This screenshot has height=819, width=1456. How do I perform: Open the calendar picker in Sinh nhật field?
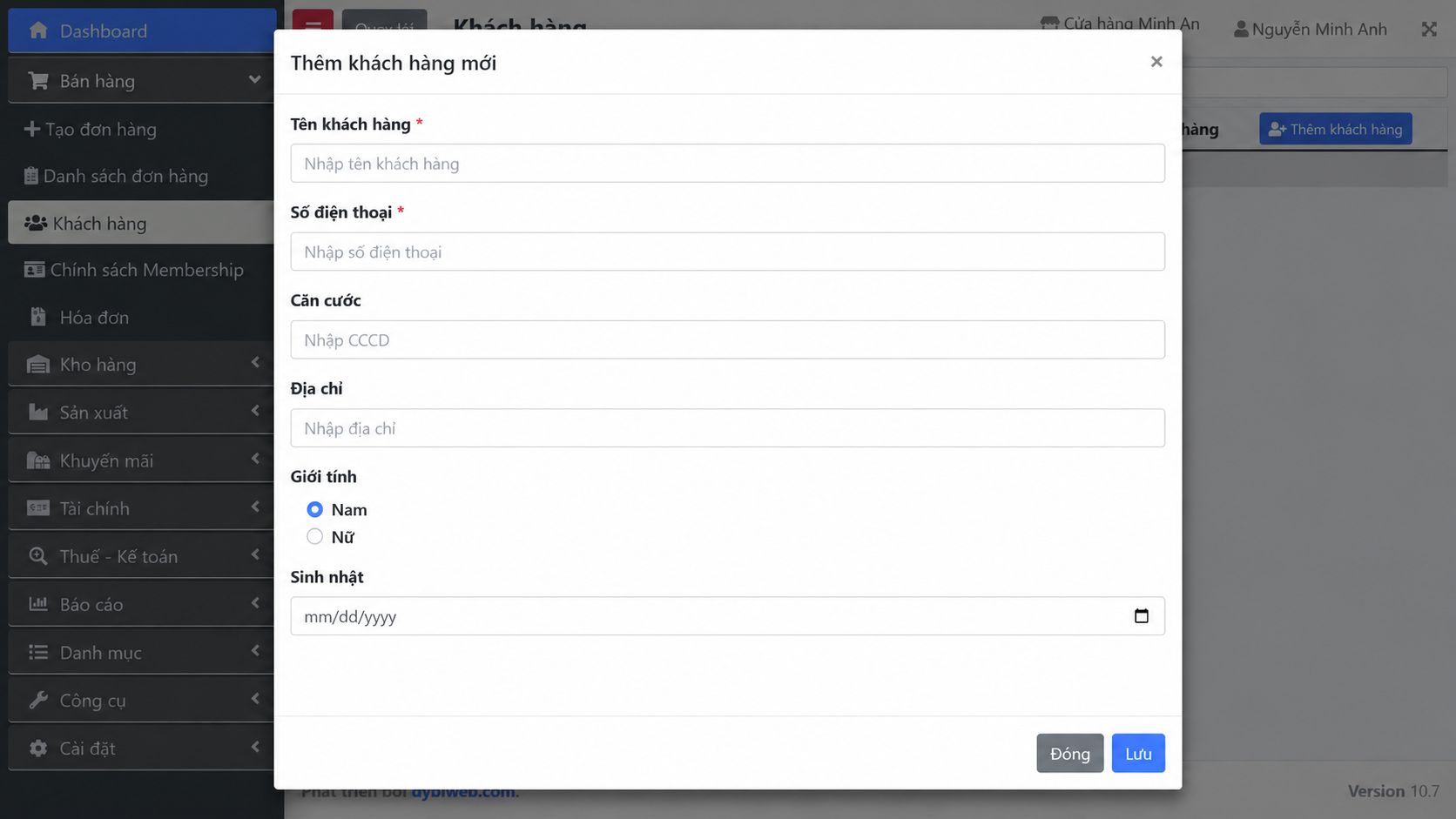tap(1142, 616)
